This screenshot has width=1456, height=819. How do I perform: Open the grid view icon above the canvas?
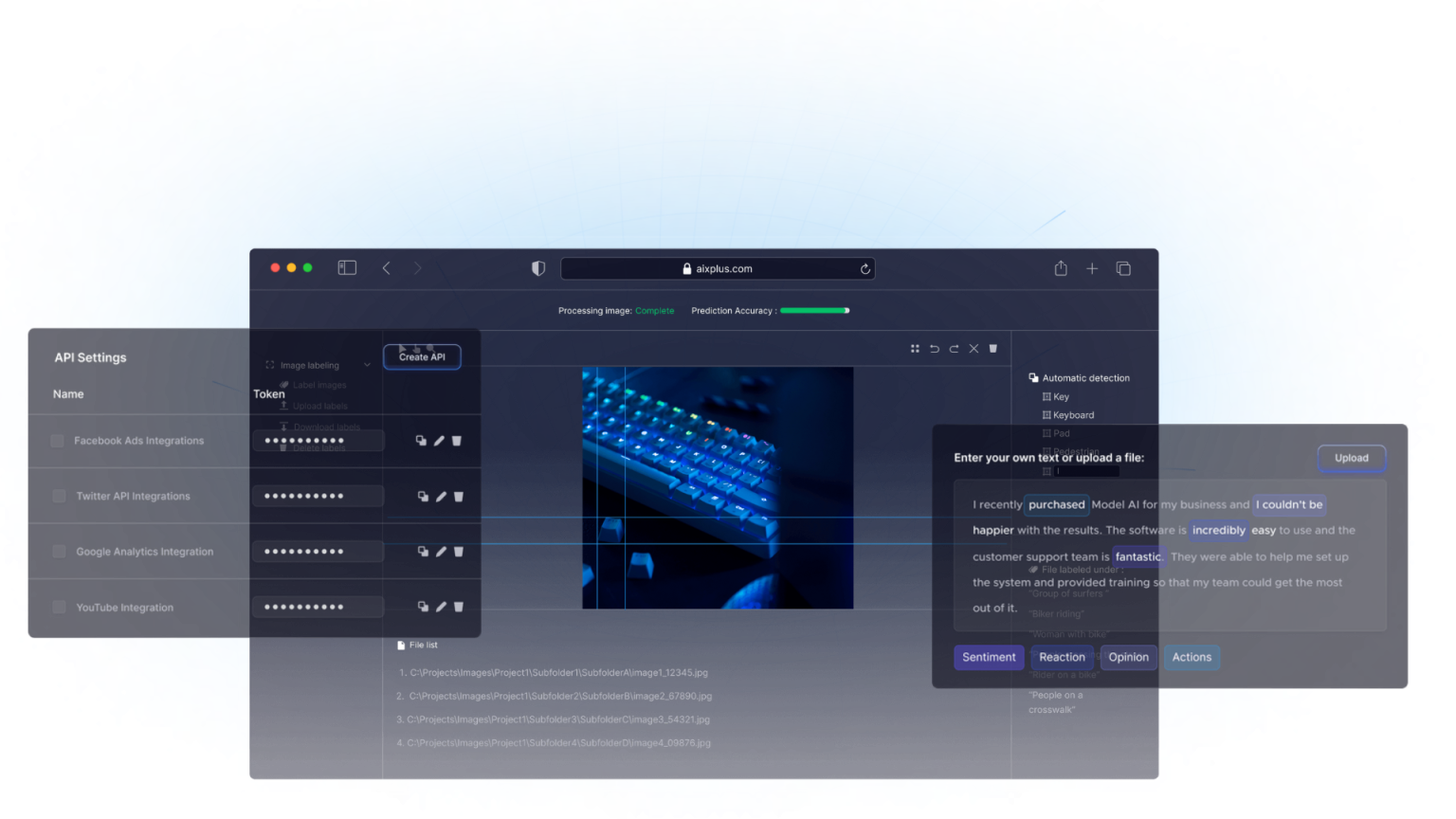pyautogui.click(x=914, y=348)
